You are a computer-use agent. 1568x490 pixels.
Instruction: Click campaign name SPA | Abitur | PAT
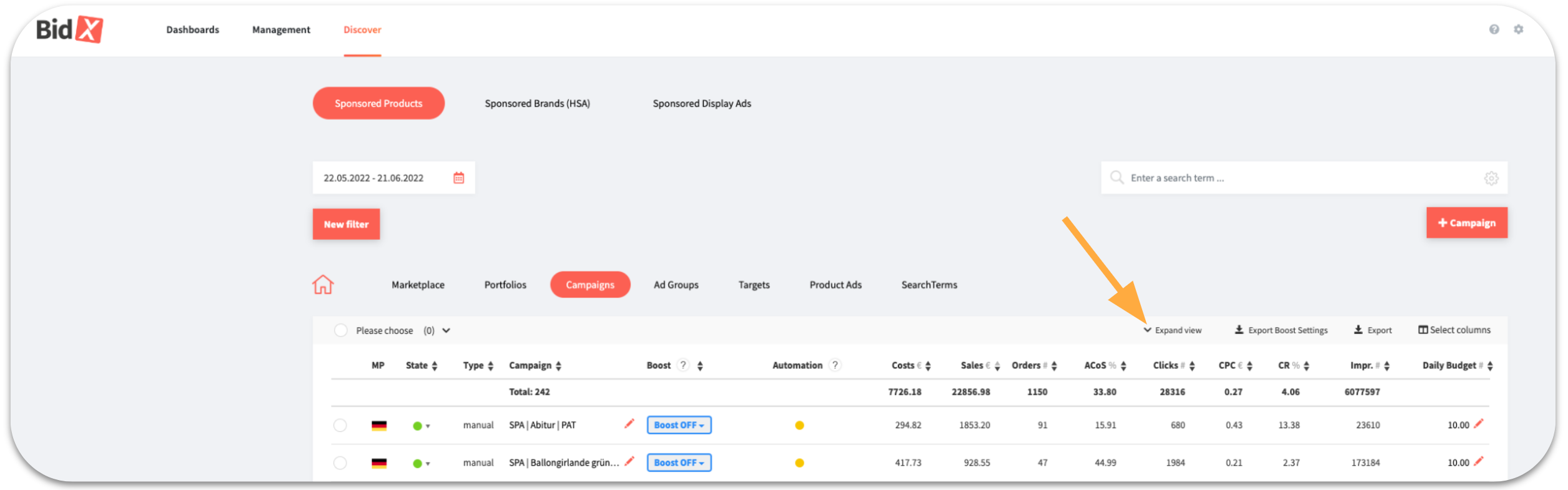pyautogui.click(x=542, y=425)
